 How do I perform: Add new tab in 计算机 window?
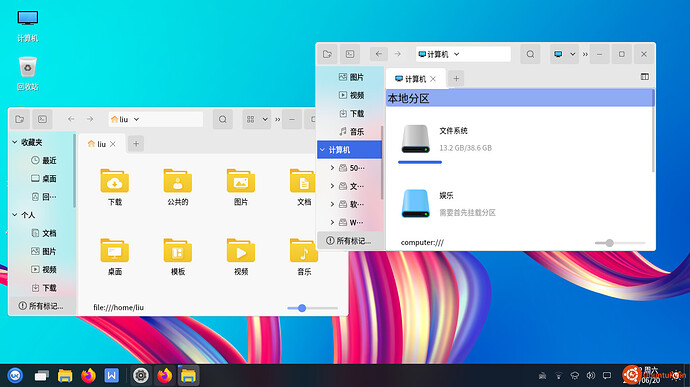click(456, 78)
